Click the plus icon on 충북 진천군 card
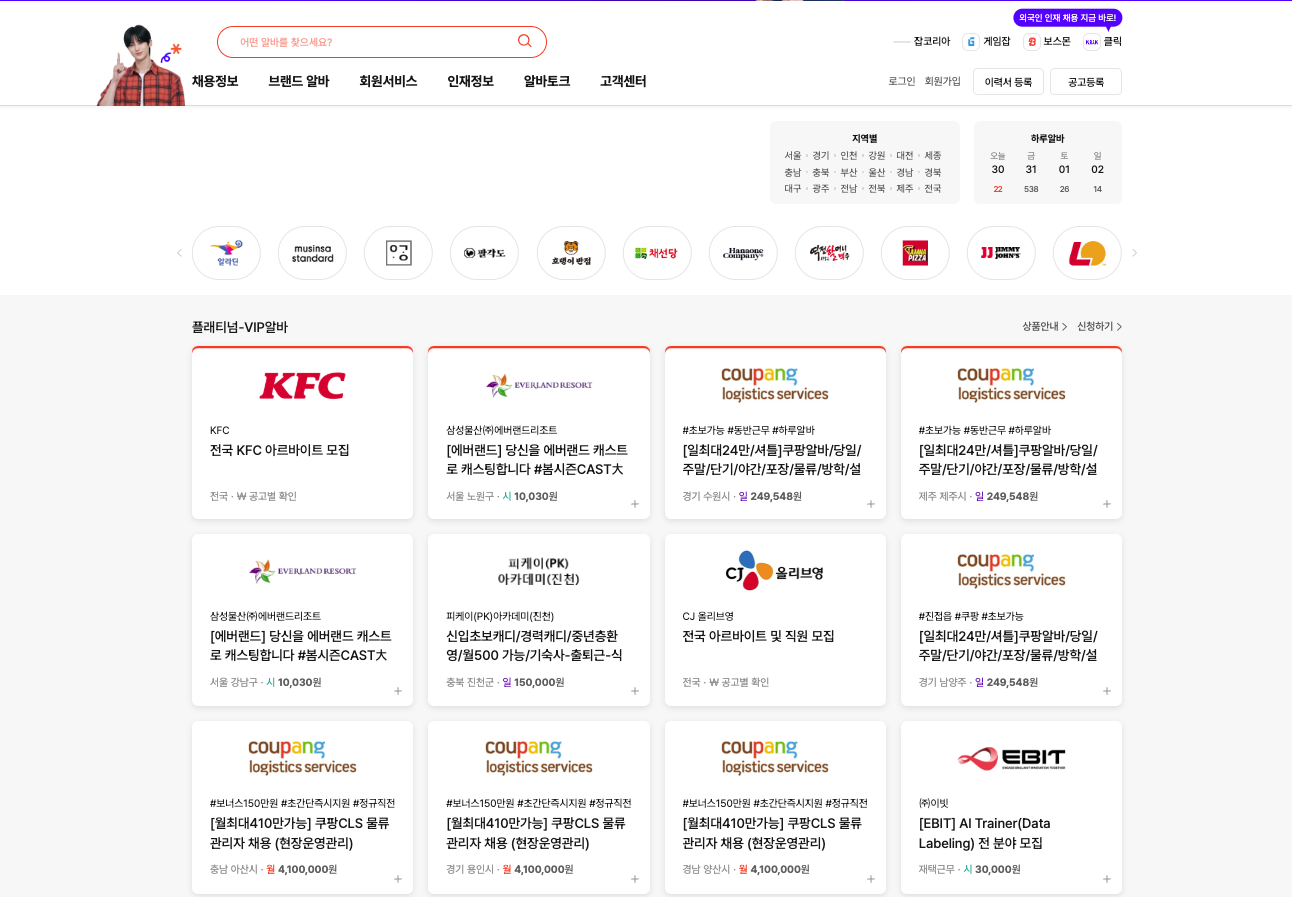 [x=635, y=691]
